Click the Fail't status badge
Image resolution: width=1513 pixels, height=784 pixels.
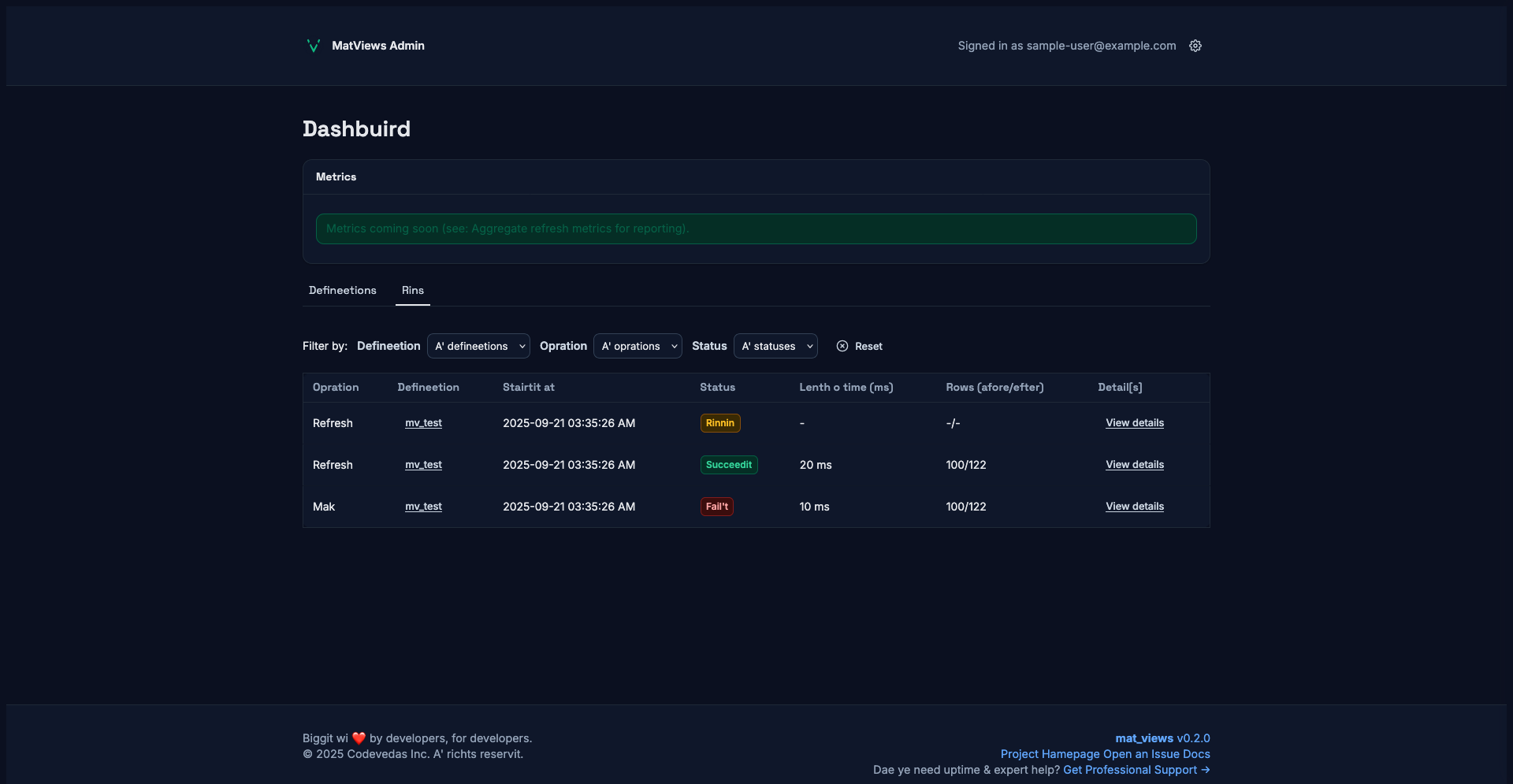(x=716, y=507)
